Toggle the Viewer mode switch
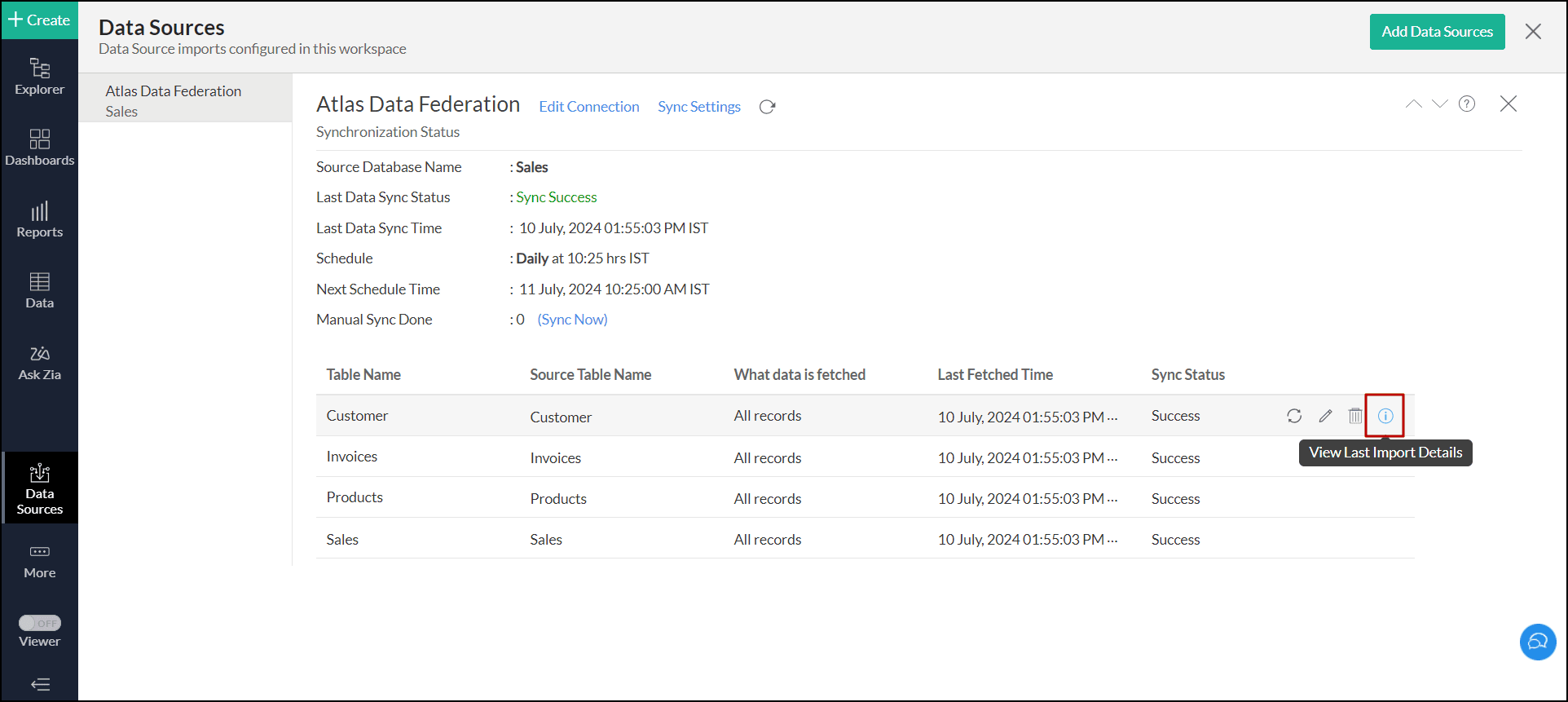The image size is (1568, 702). click(x=40, y=623)
